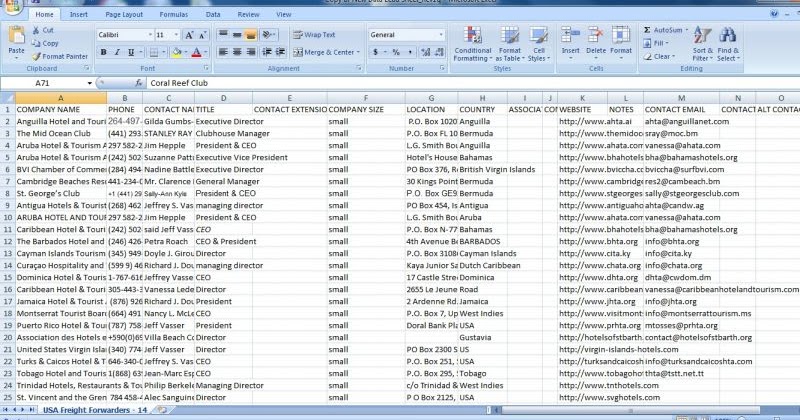Click the Copy icon
The width and height of the screenshot is (800, 420).
click(45, 43)
